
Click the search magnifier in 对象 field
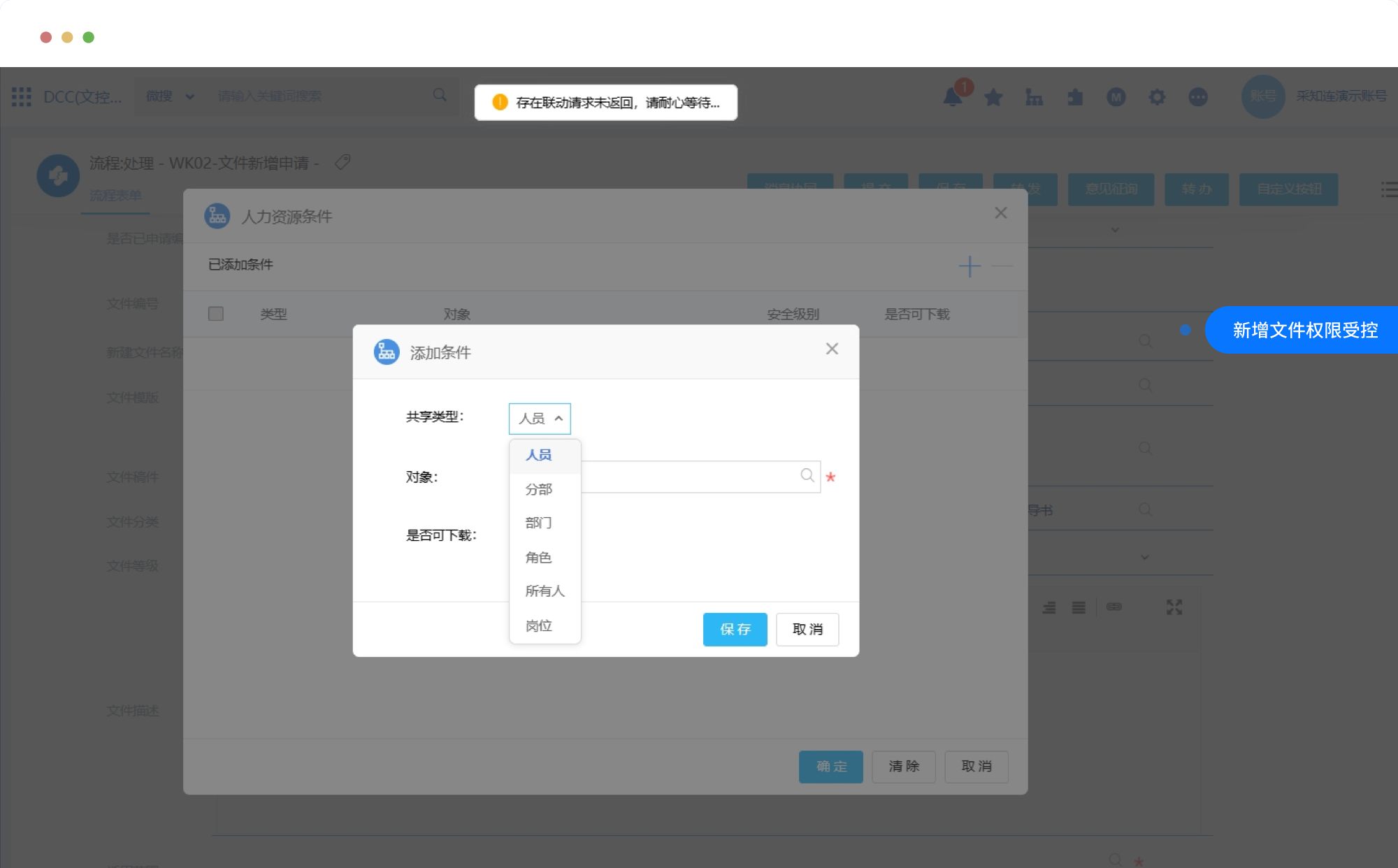(807, 476)
